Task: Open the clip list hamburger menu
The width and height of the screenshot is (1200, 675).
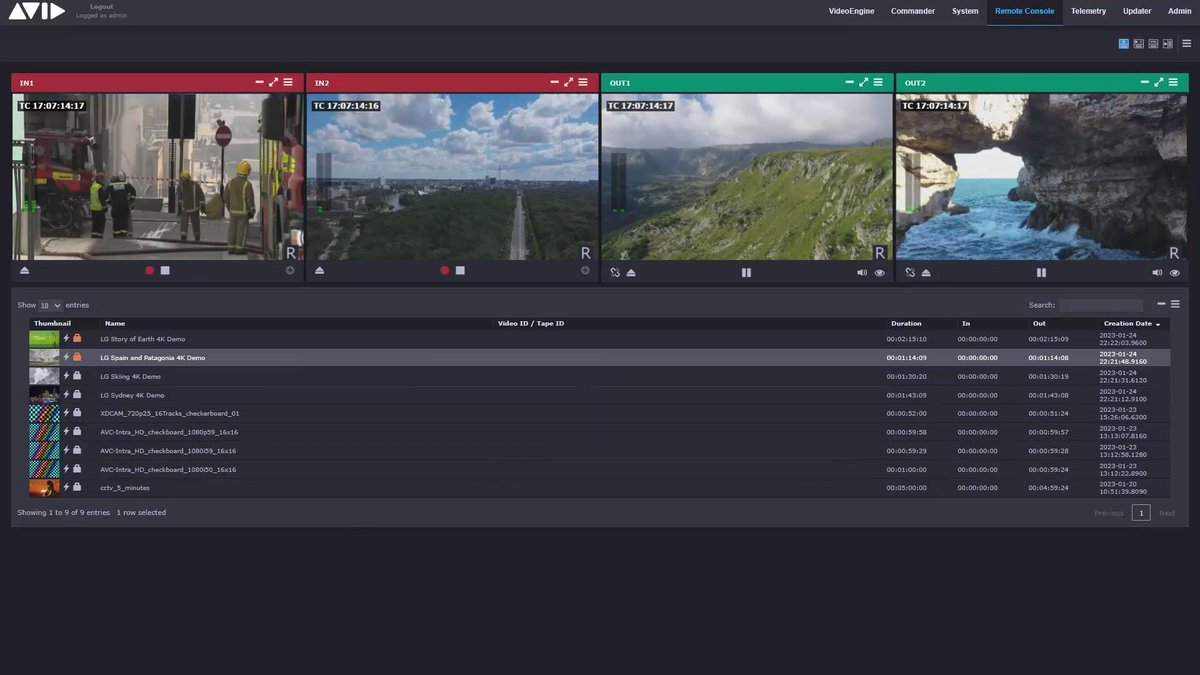Action: point(1175,304)
